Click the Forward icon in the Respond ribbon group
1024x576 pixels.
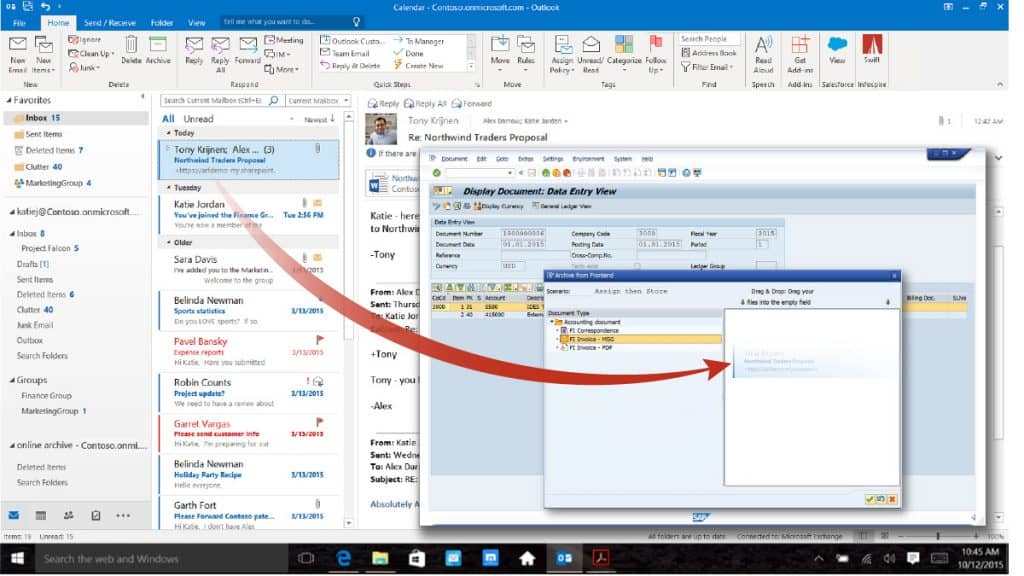tap(248, 45)
